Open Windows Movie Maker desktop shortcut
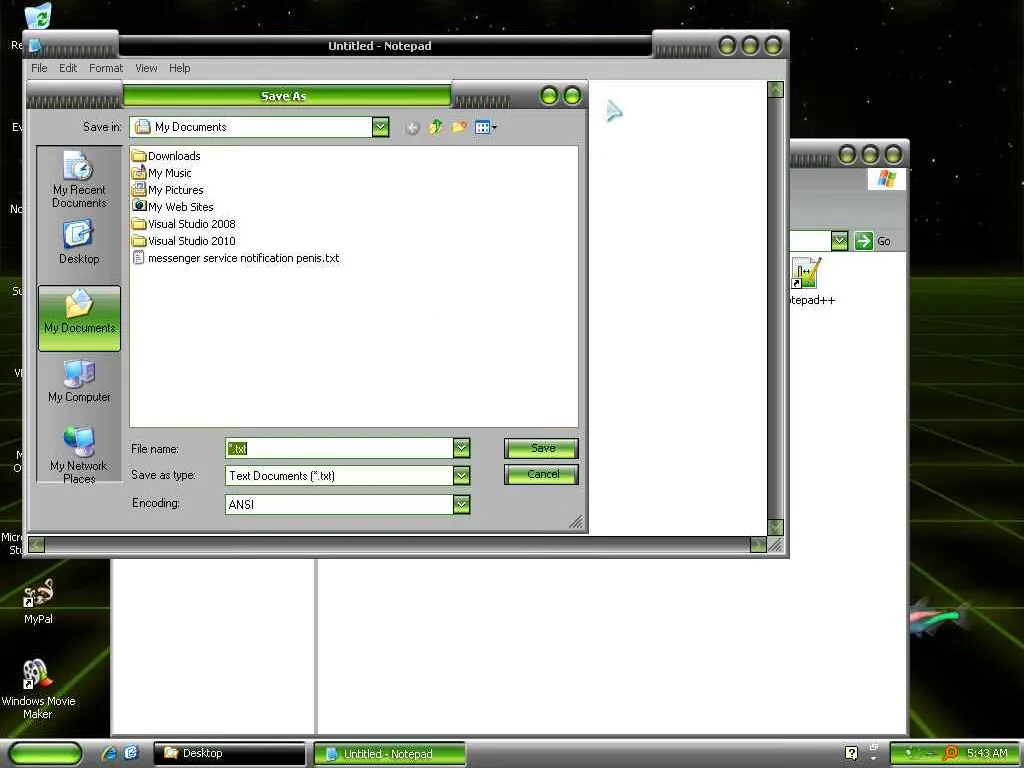 [x=38, y=689]
